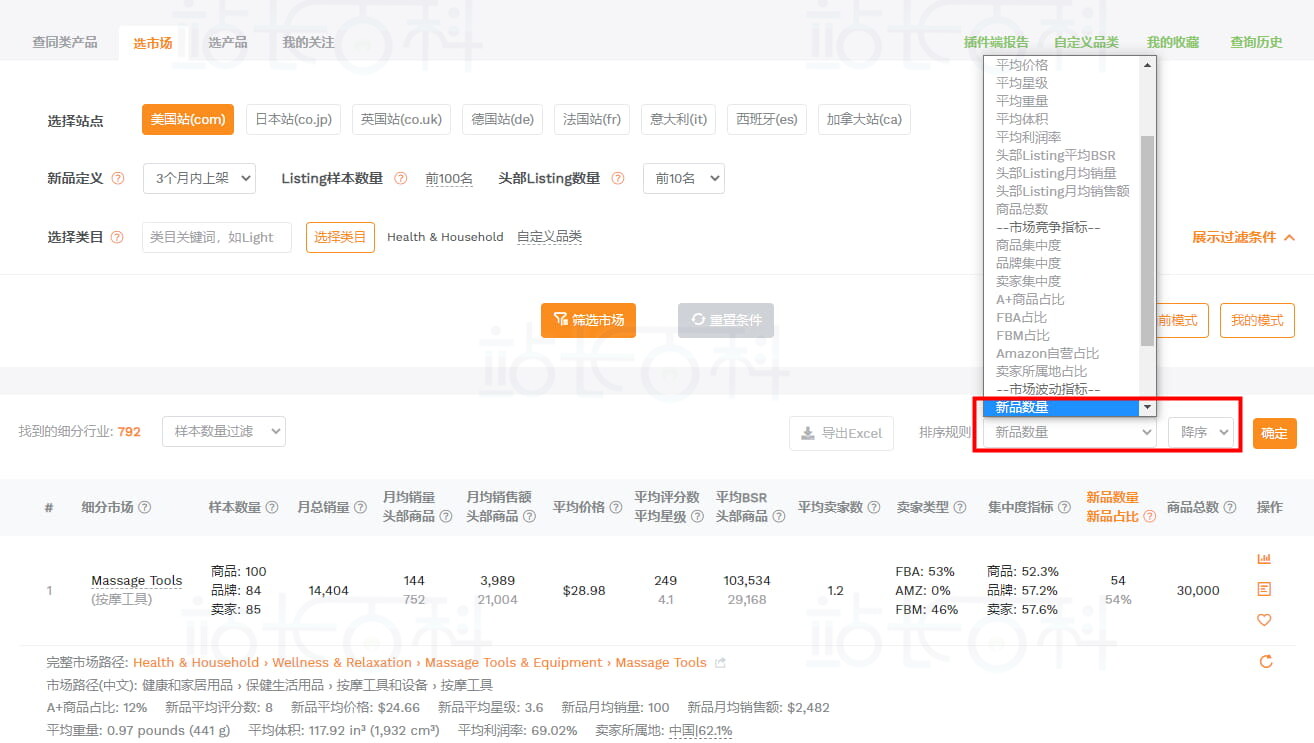The height and width of the screenshot is (743, 1314).
Task: Click the sort list scroll-down arrow
Action: click(1148, 408)
